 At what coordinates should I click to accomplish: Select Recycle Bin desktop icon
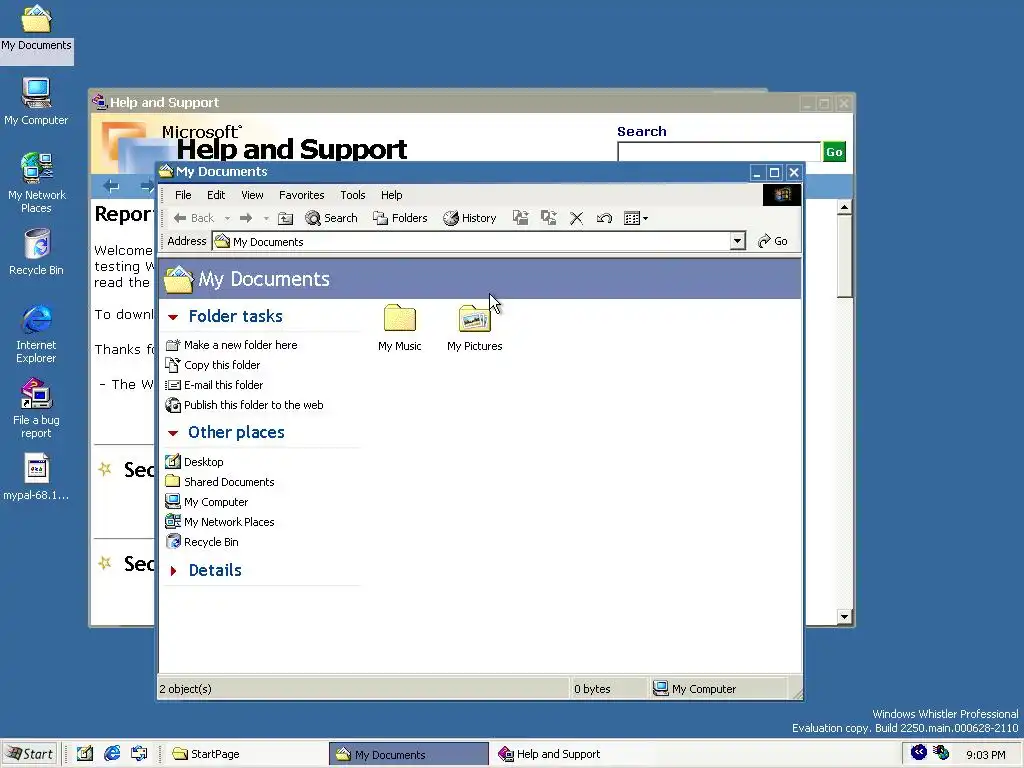pos(36,252)
